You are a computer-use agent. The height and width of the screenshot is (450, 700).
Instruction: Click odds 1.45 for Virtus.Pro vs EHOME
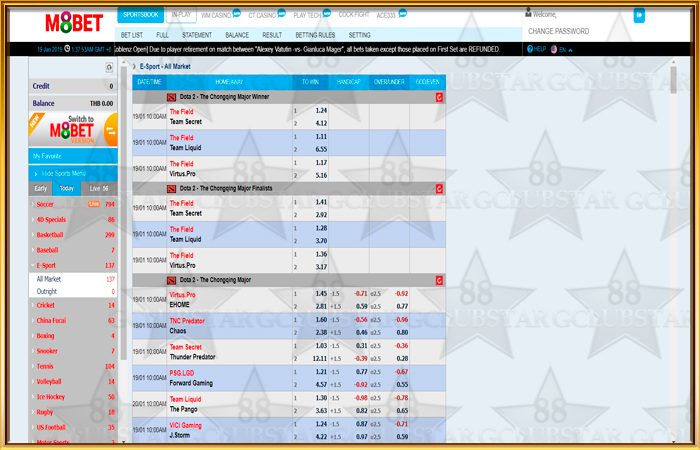coord(321,294)
